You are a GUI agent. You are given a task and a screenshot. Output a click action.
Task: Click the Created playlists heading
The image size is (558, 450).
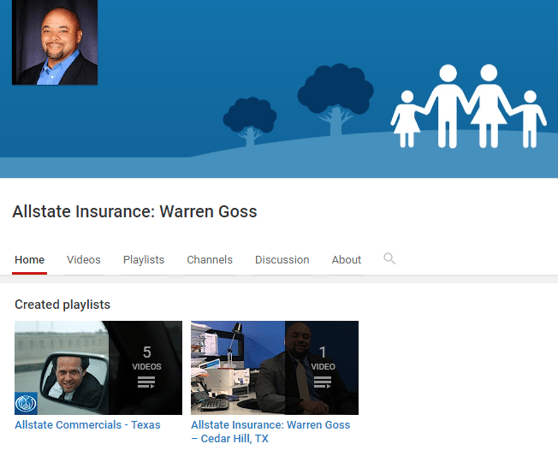tap(62, 305)
